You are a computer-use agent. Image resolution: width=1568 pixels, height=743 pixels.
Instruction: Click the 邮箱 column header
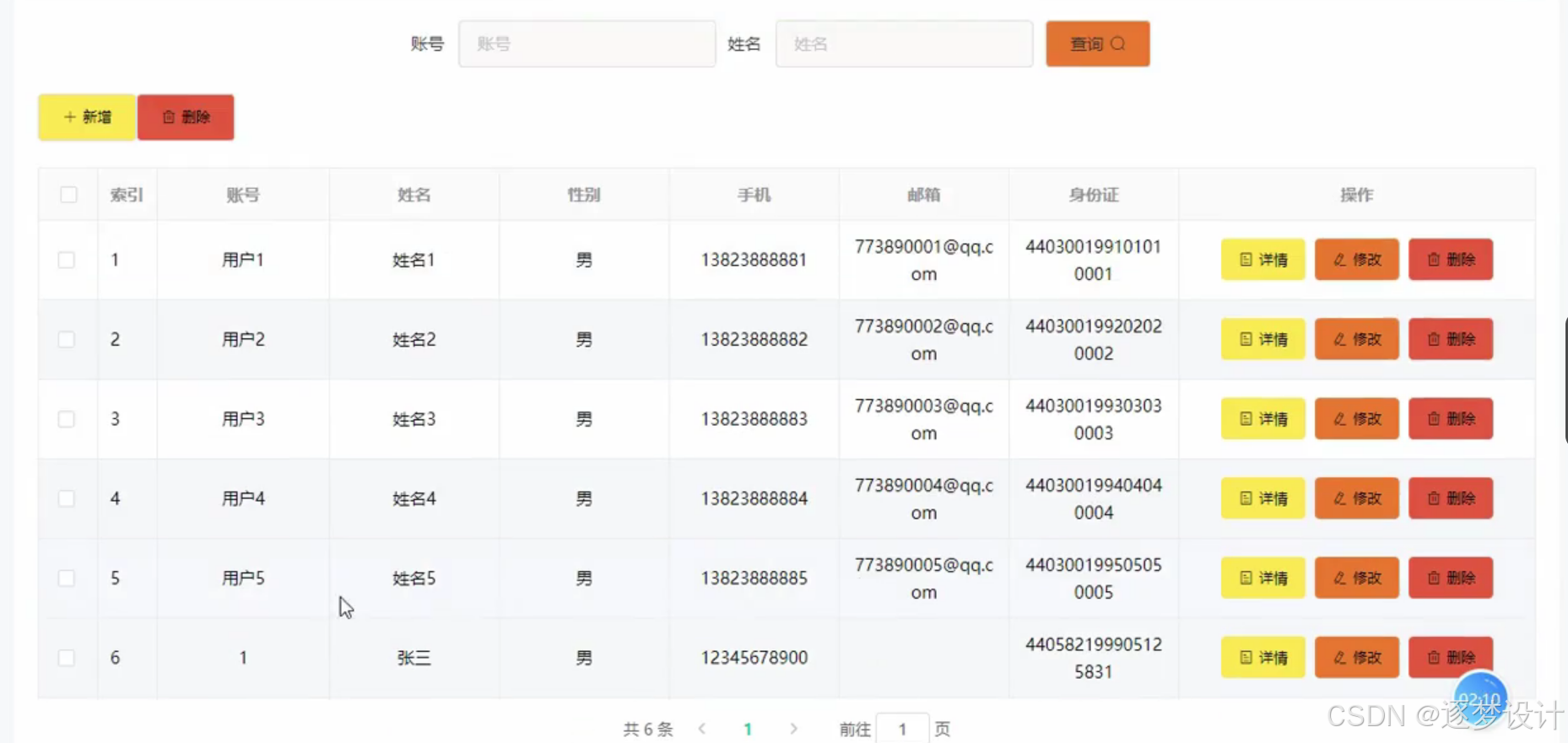[x=924, y=195]
